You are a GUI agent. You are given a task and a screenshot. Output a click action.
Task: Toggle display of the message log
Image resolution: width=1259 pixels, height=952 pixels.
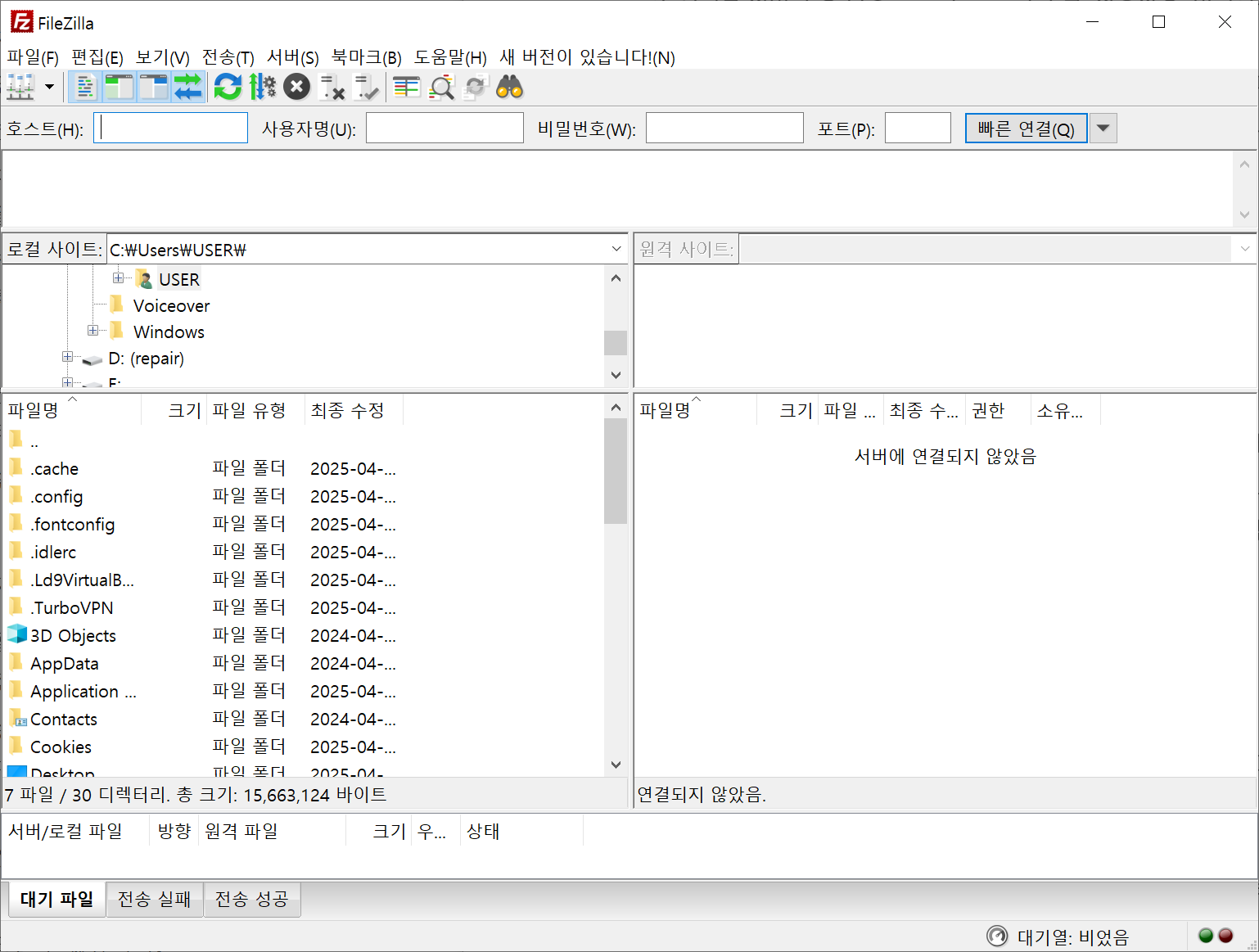pyautogui.click(x=84, y=87)
